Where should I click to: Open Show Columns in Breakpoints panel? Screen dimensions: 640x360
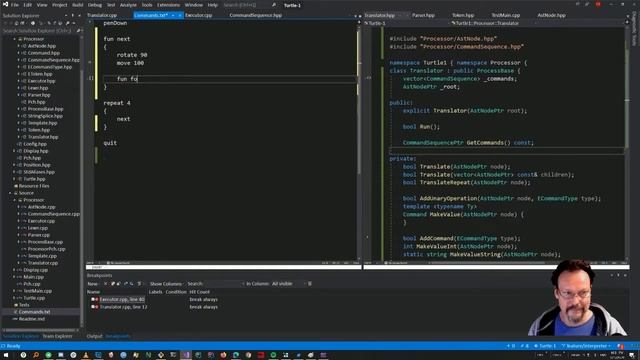pyautogui.click(x=166, y=284)
